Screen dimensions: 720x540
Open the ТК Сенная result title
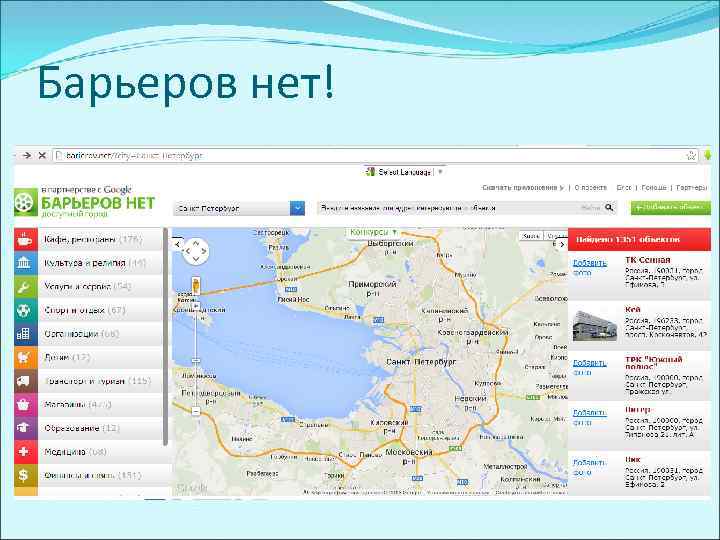click(647, 260)
